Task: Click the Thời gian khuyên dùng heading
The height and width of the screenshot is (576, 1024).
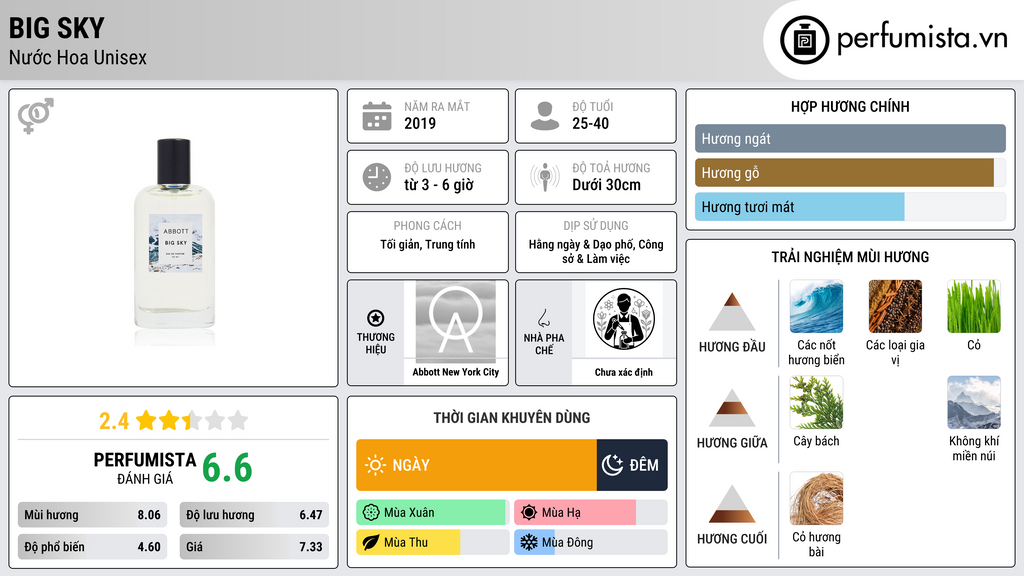Action: 512,417
